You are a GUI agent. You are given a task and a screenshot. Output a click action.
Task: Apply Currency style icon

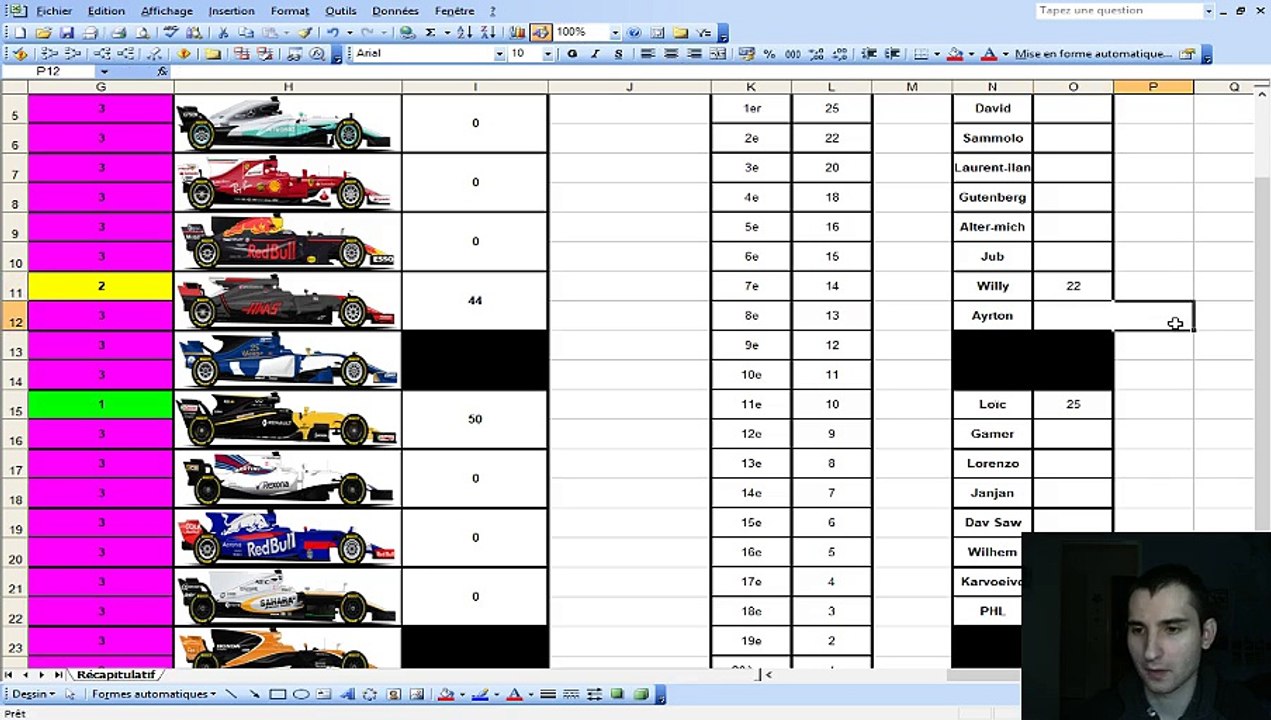tap(746, 53)
